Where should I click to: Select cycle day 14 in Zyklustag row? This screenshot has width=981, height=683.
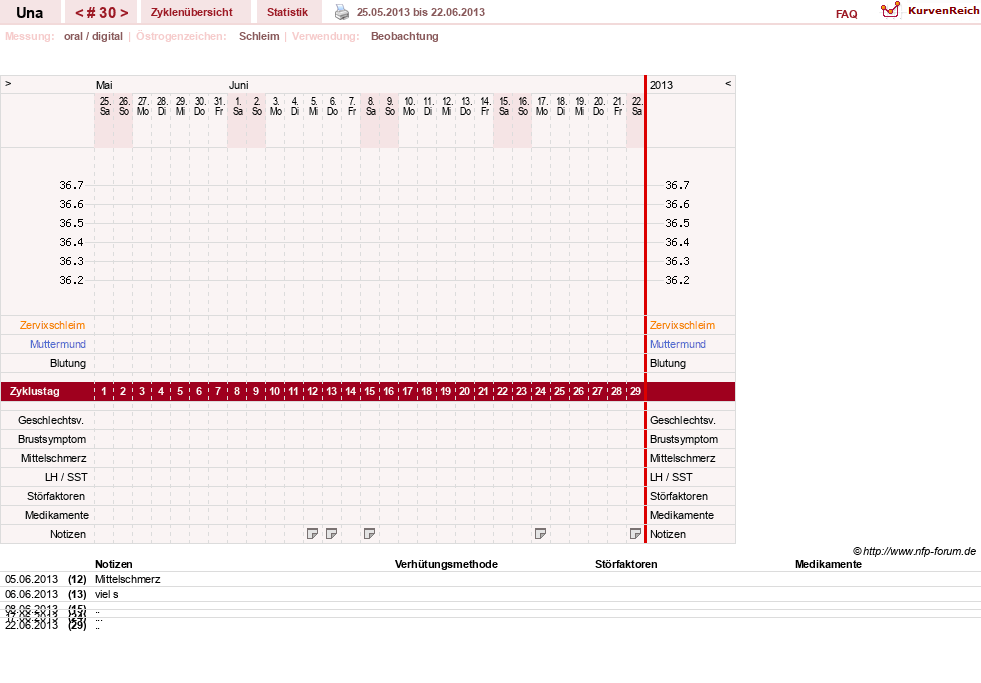point(350,391)
